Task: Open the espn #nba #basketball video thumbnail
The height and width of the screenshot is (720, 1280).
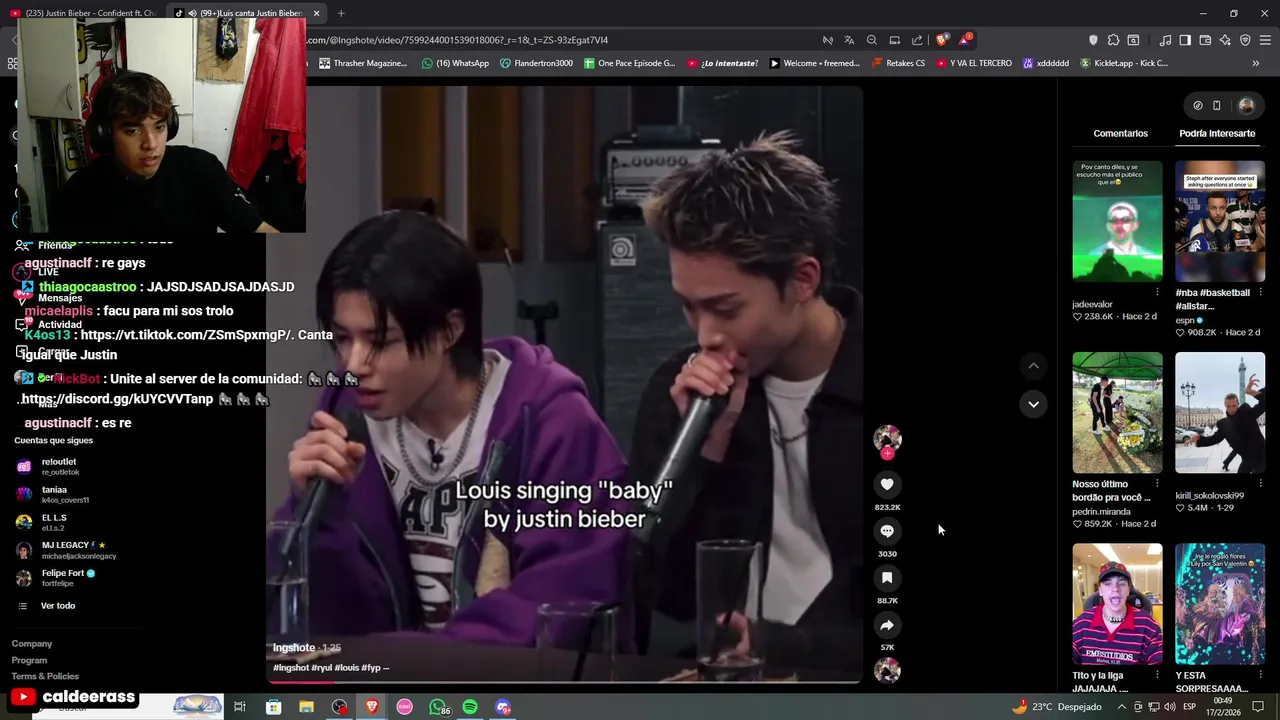Action: point(1220,221)
